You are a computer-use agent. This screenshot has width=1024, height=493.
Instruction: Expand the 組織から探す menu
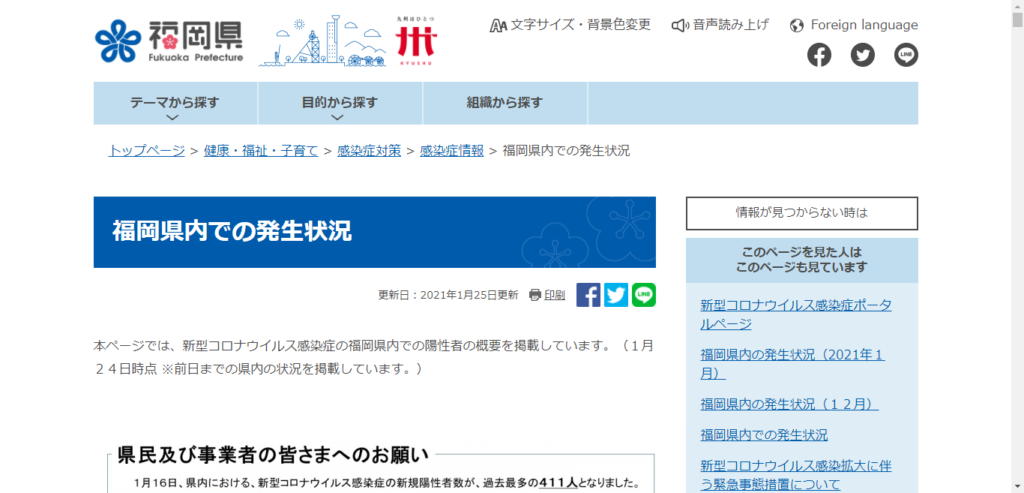coord(504,103)
